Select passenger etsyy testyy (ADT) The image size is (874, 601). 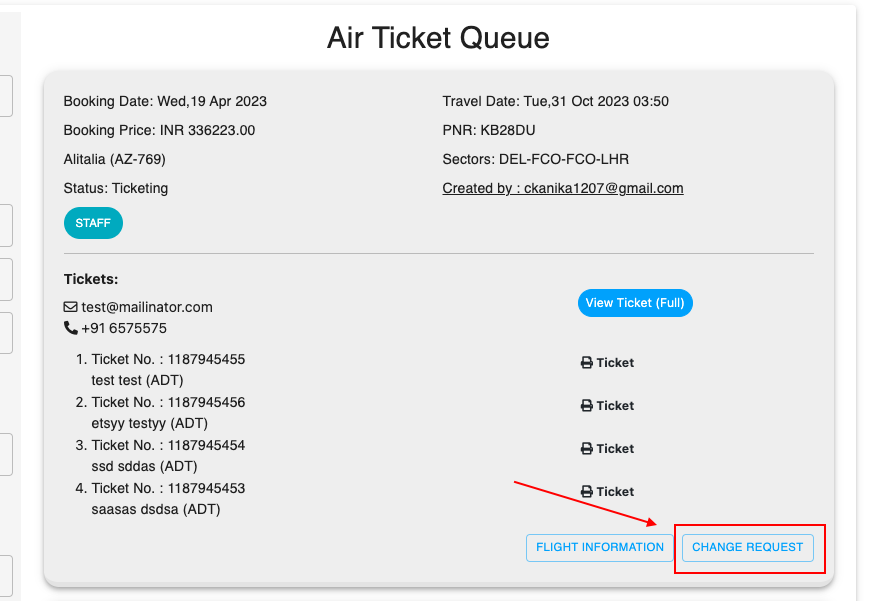coord(144,423)
